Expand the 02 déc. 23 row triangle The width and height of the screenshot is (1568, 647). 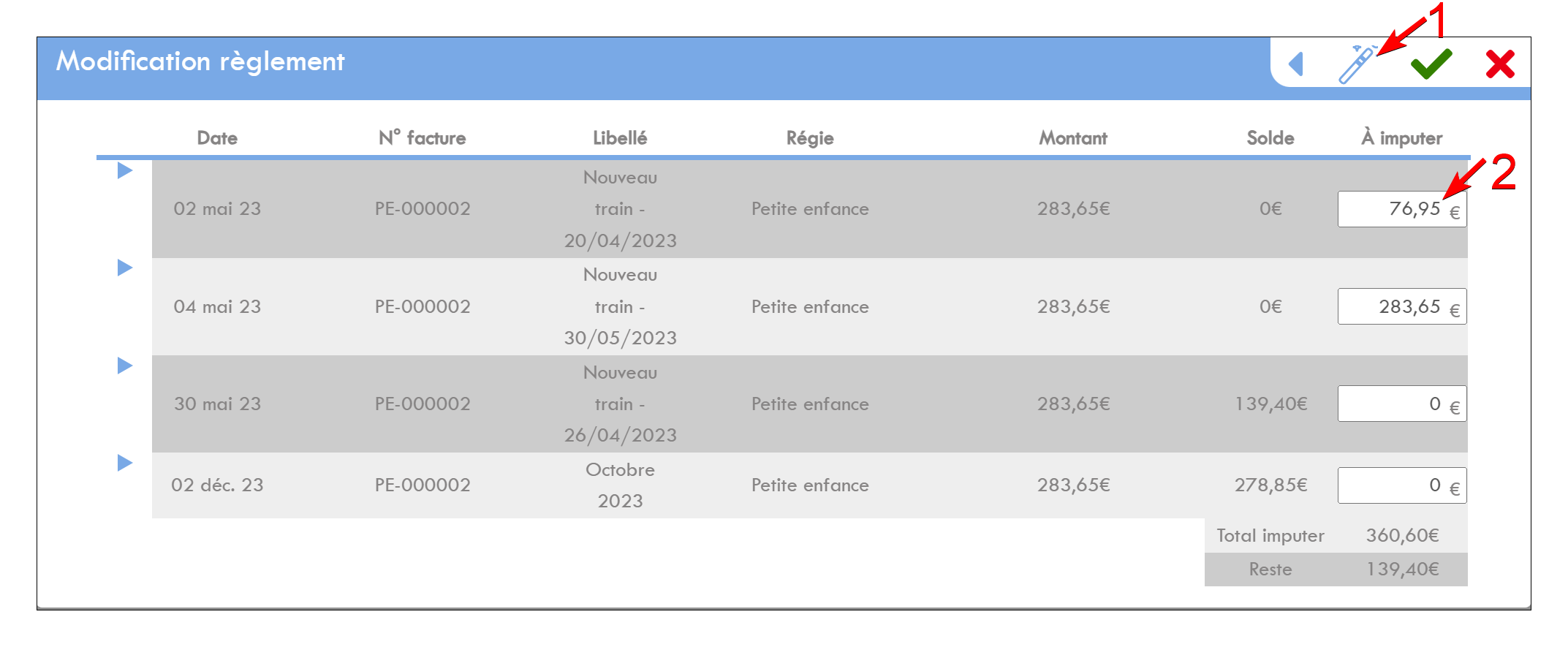125,463
